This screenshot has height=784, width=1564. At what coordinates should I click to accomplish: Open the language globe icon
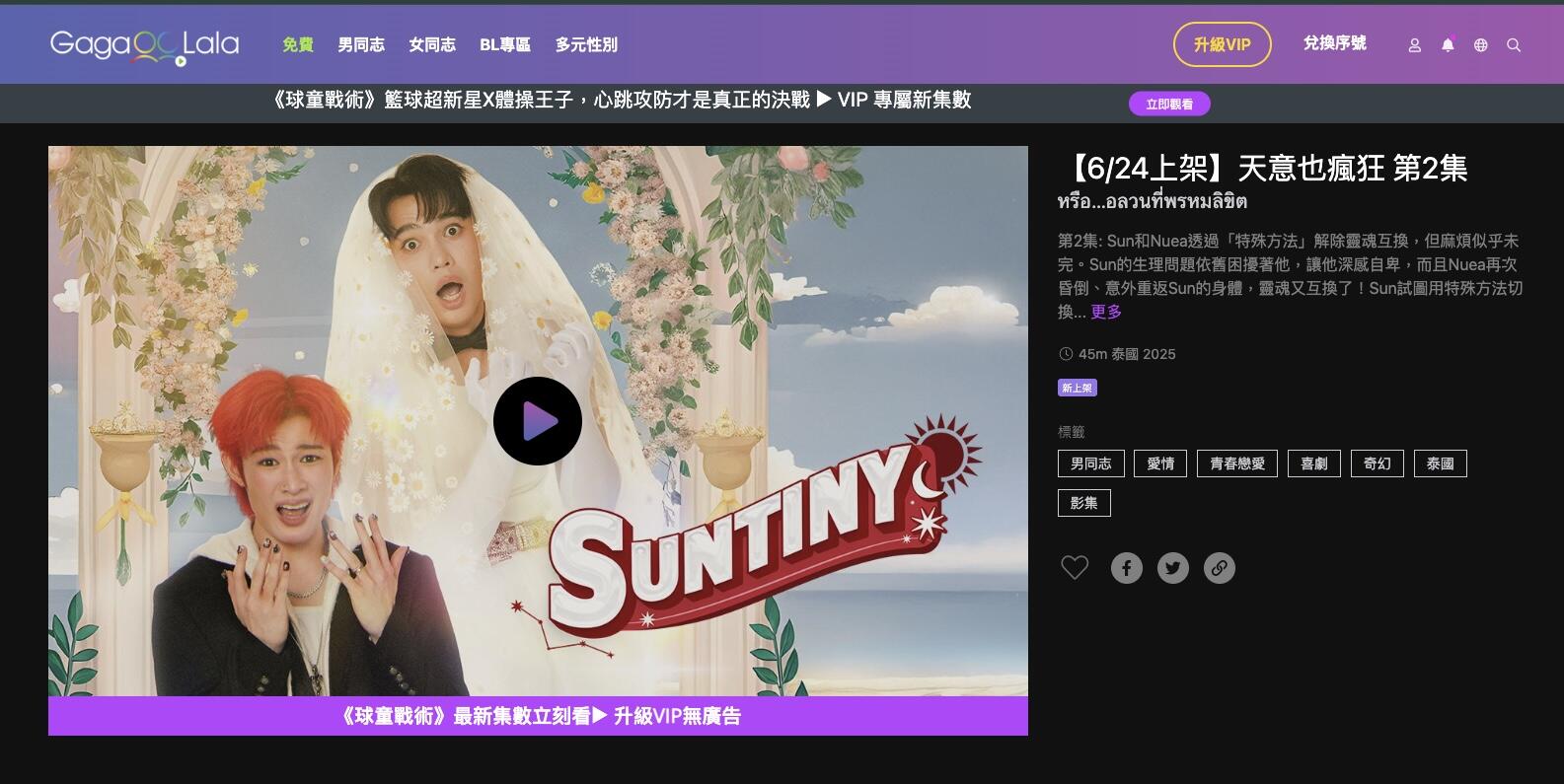1480,45
